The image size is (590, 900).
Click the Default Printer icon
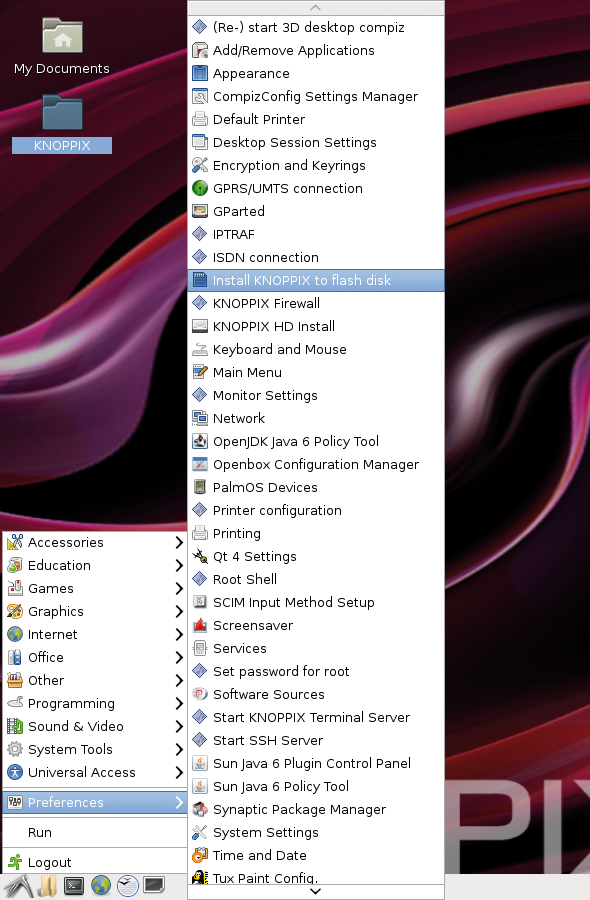(200, 119)
